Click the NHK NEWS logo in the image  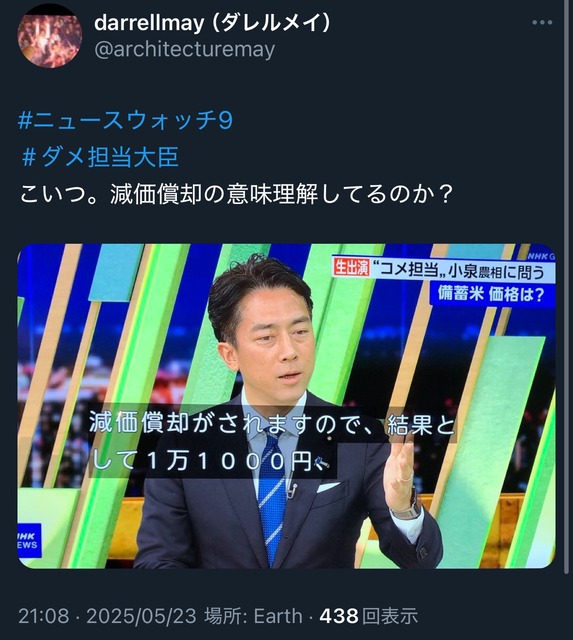(x=29, y=540)
